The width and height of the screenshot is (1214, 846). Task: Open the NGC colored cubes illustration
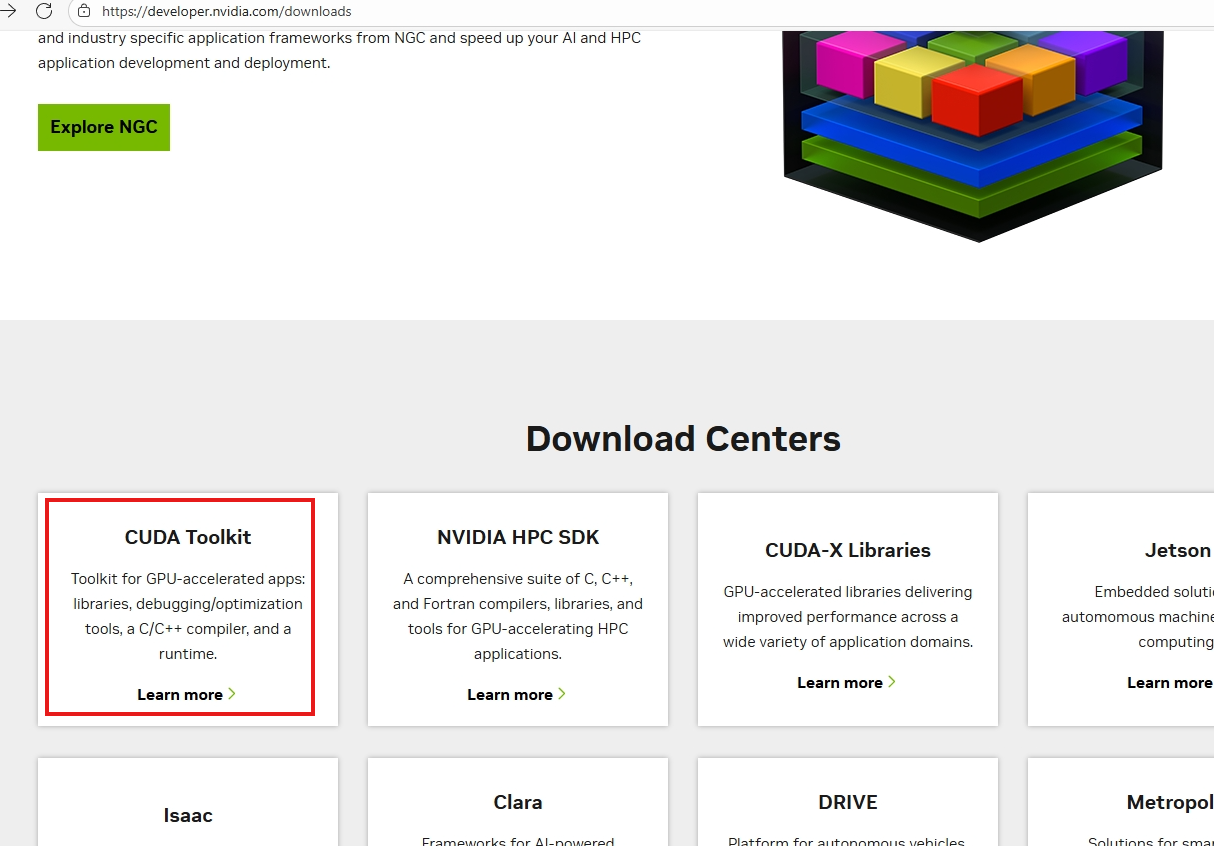(973, 134)
